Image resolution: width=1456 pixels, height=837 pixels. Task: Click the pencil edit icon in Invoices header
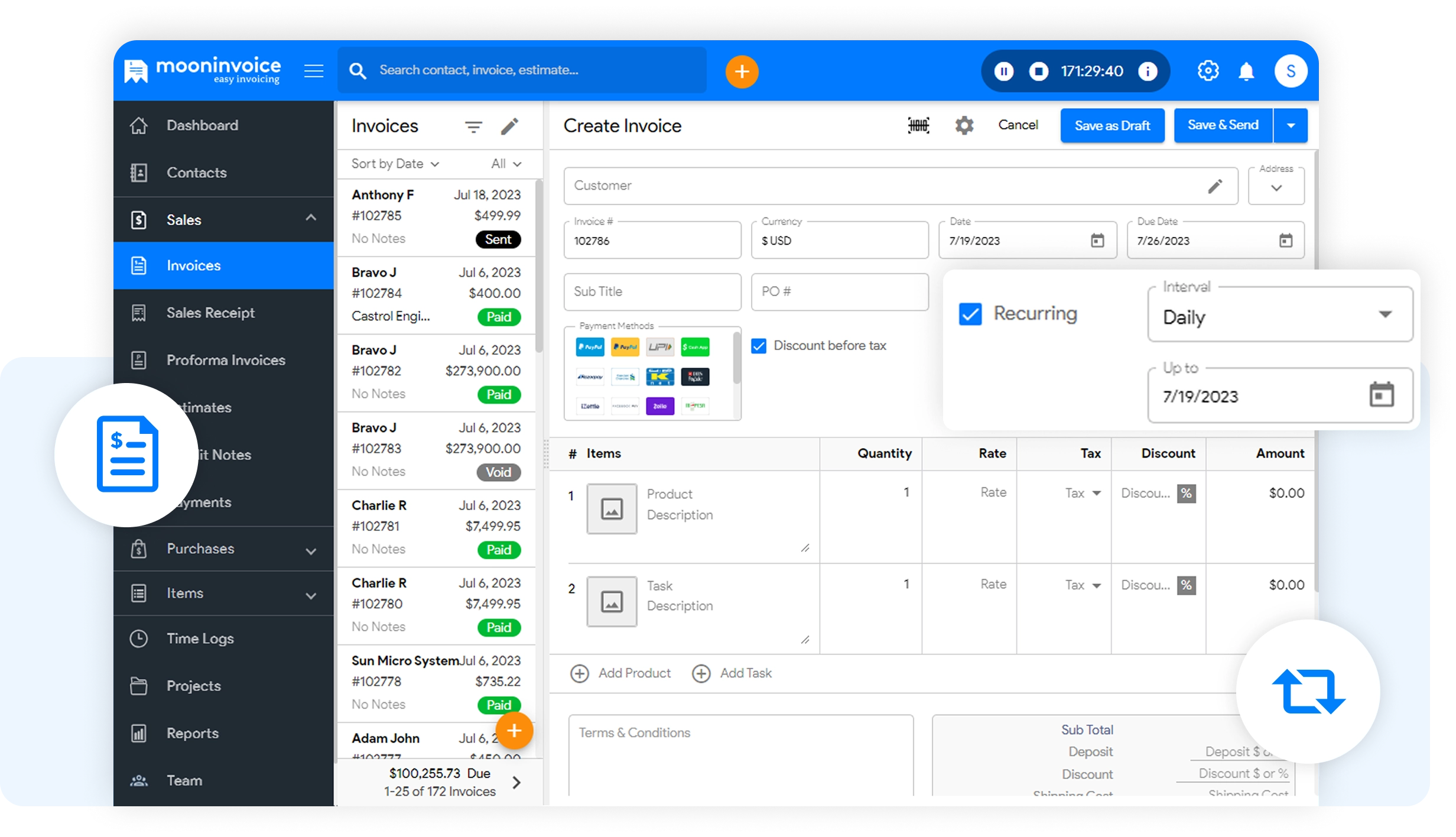[509, 126]
